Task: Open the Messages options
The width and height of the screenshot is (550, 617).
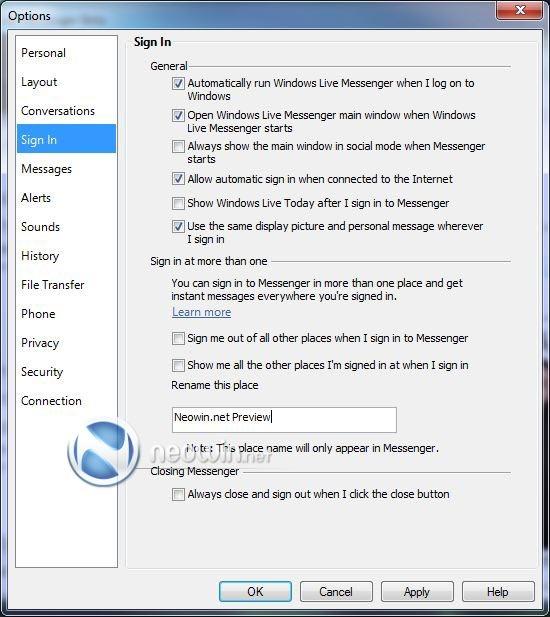Action: click(66, 169)
